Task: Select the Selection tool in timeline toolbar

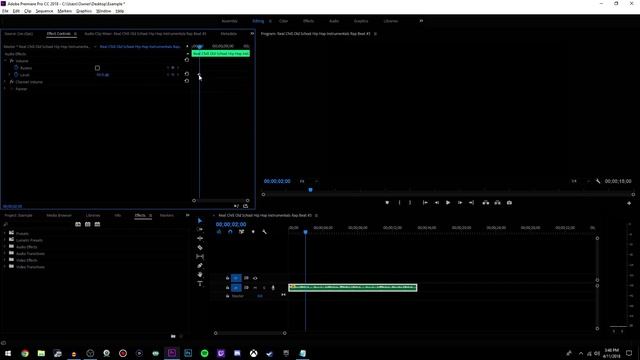Action: click(x=200, y=221)
